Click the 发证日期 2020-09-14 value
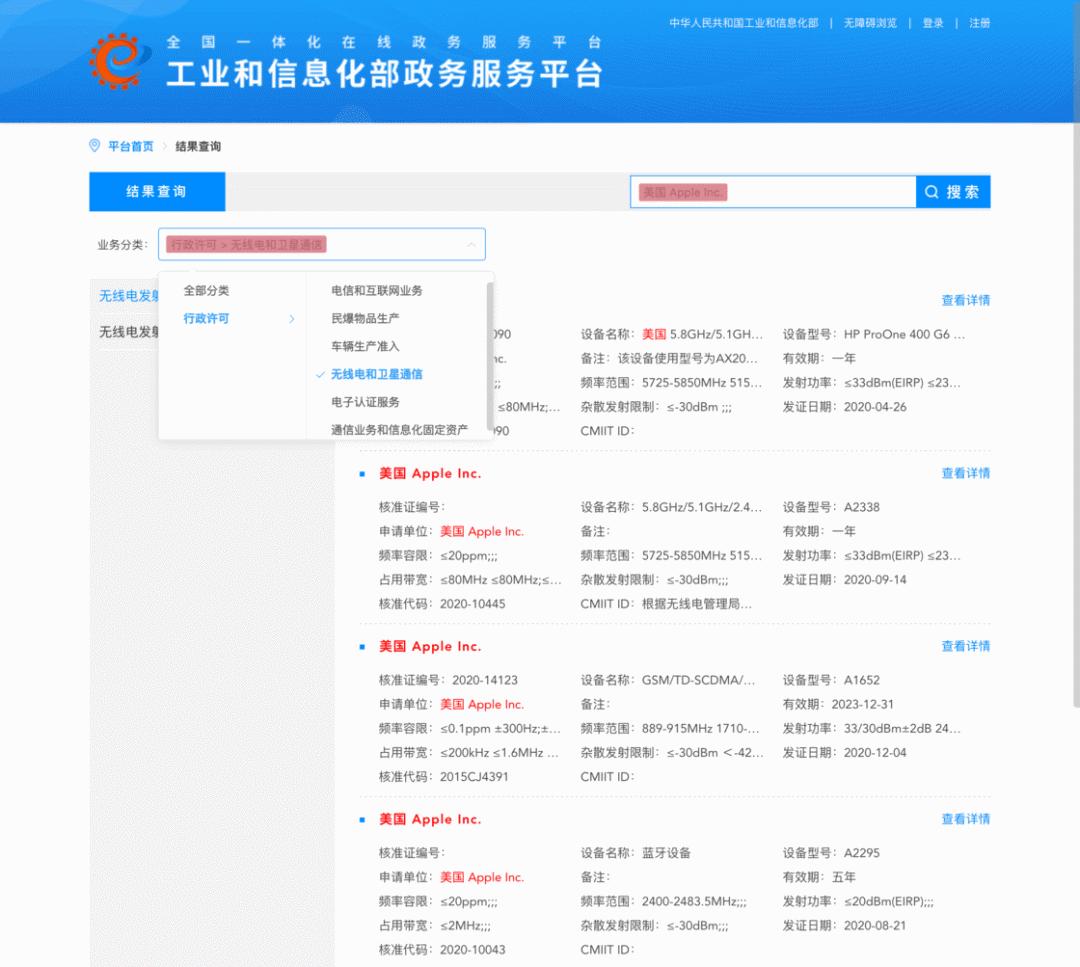Viewport: 1080px width, 967px height. [875, 580]
